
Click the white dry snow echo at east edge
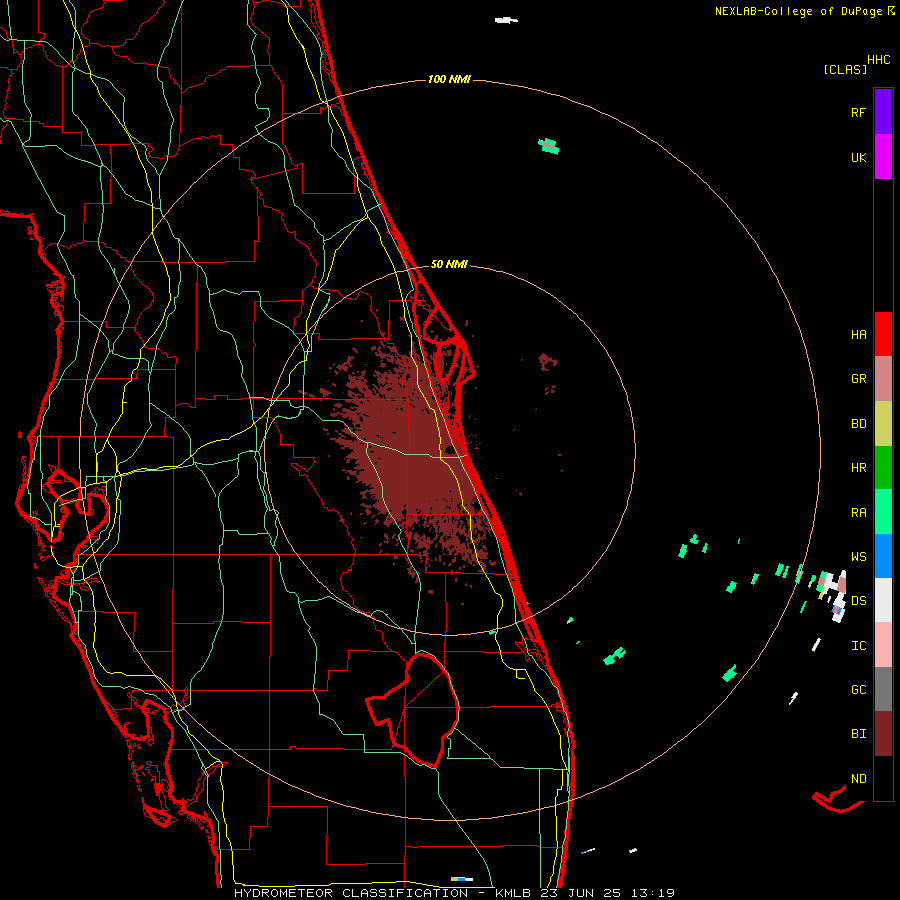coord(837,597)
